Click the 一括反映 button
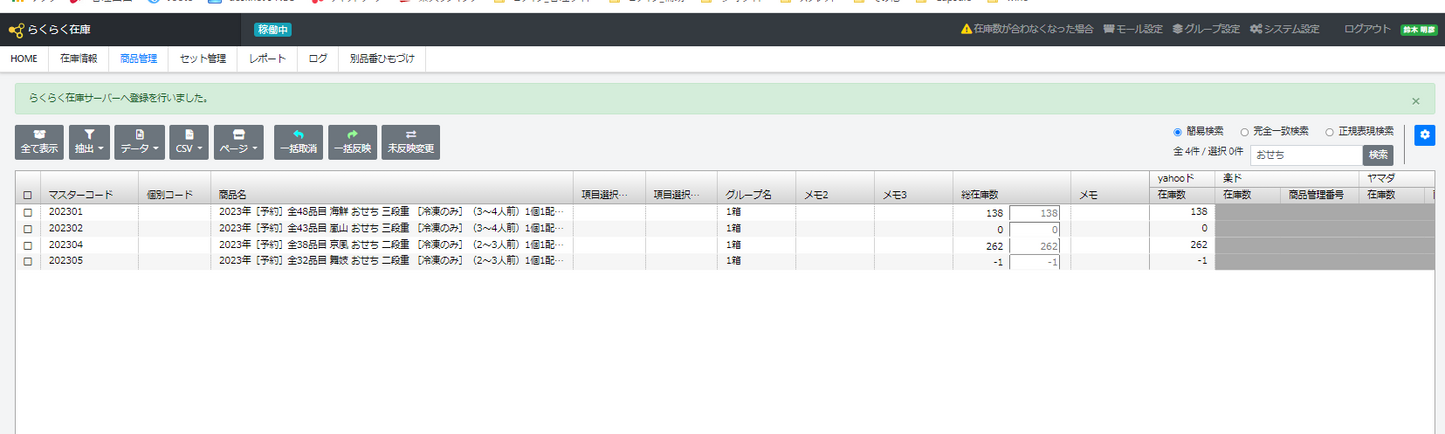Viewport: 1445px width, 434px height. (352, 142)
